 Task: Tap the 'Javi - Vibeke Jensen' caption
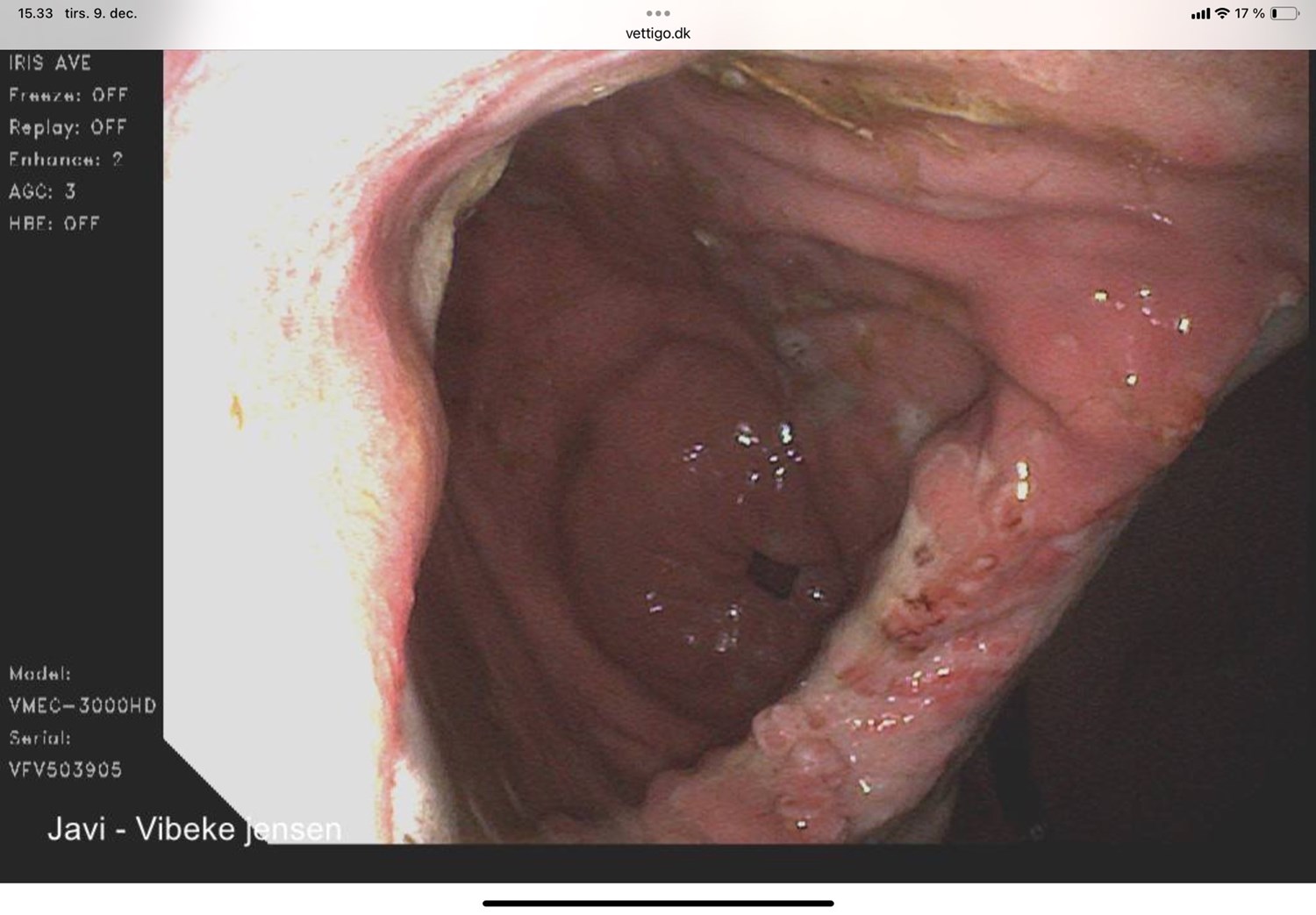pos(194,829)
